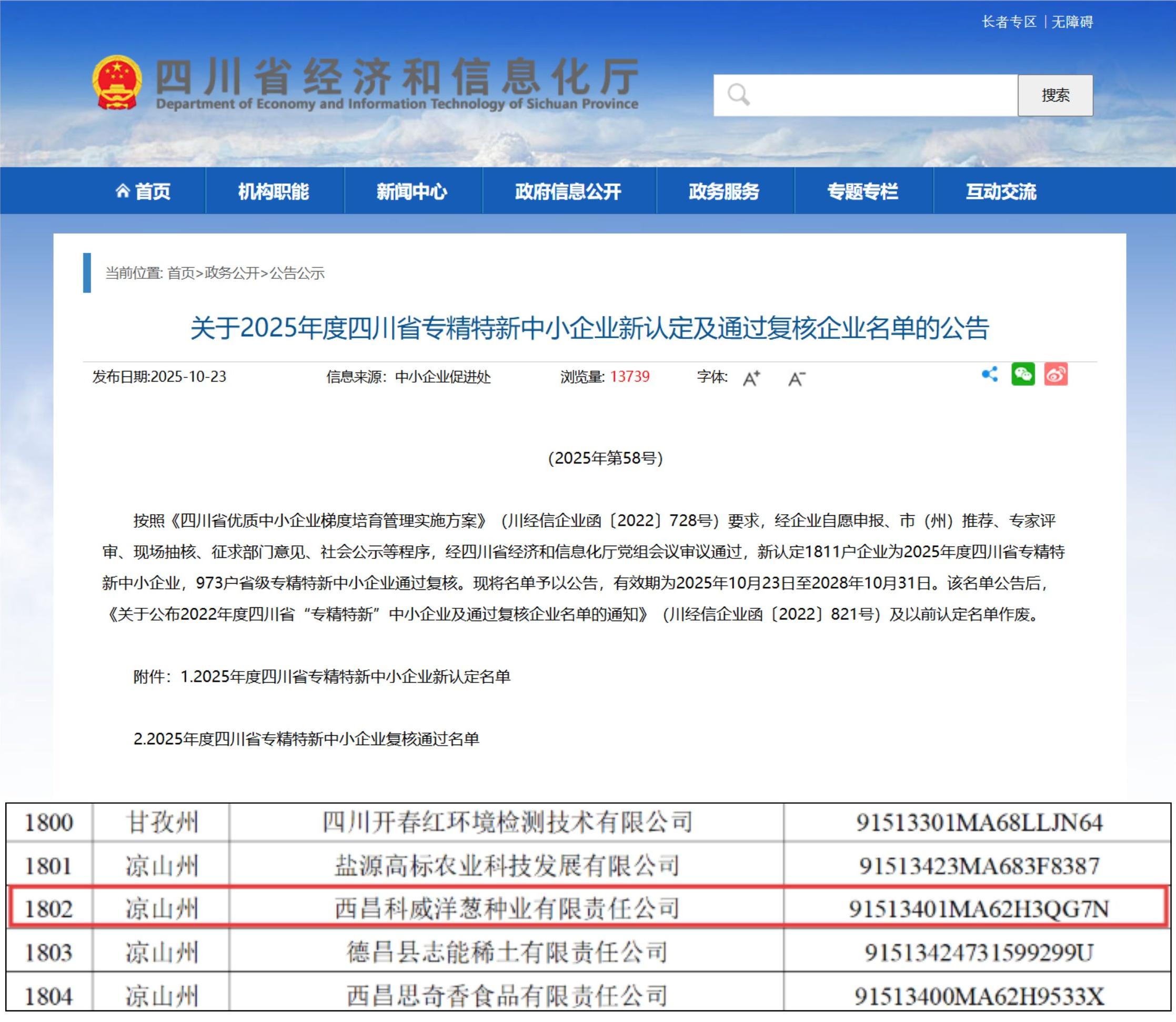Decrease font size with A- icon

tap(797, 377)
